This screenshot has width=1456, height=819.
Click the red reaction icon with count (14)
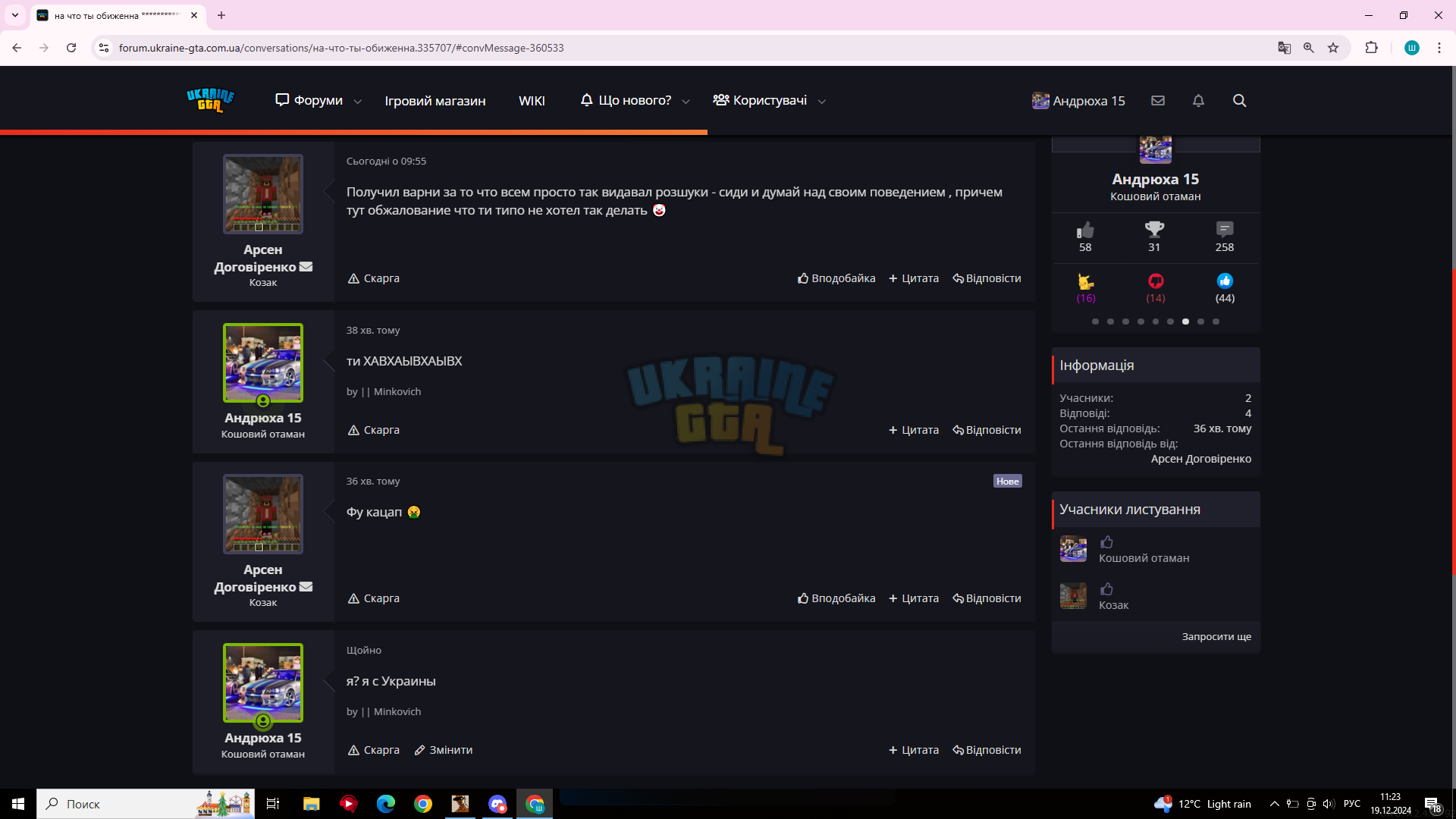pos(1156,281)
